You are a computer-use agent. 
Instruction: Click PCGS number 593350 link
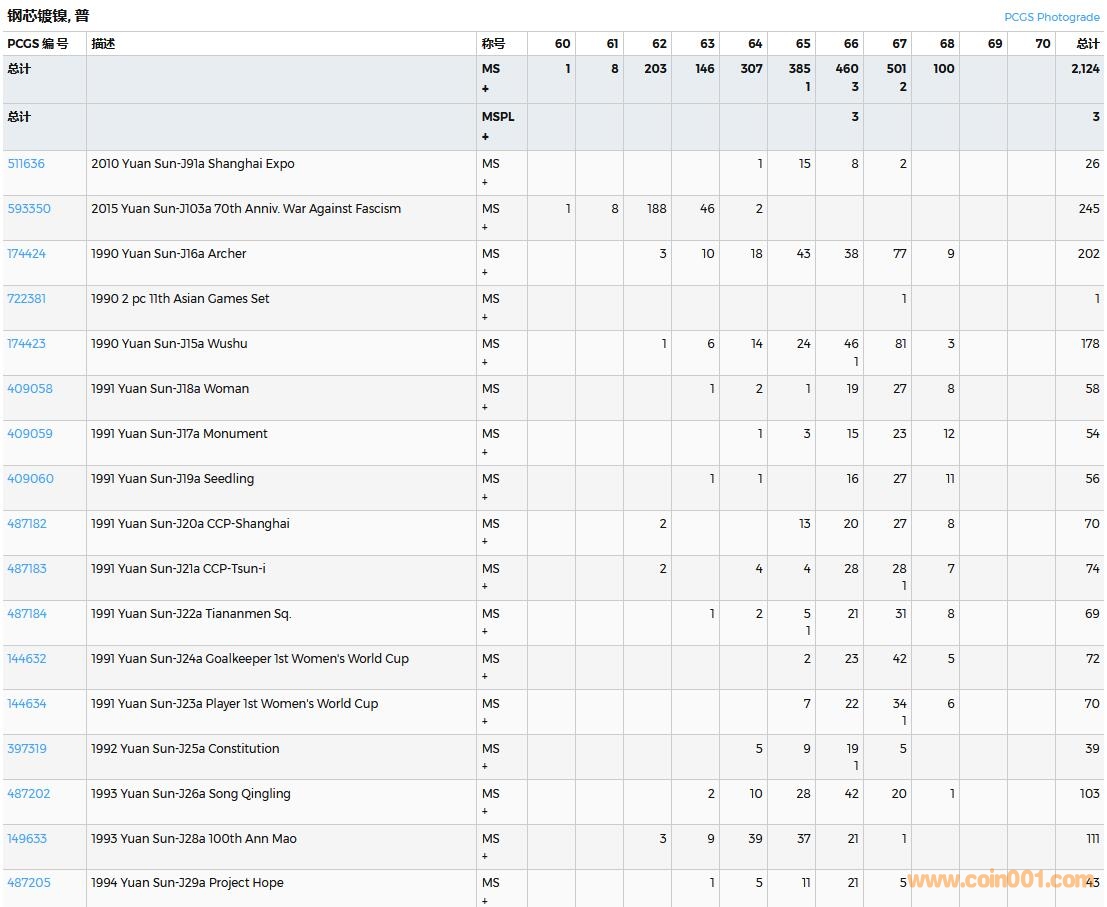(28, 209)
